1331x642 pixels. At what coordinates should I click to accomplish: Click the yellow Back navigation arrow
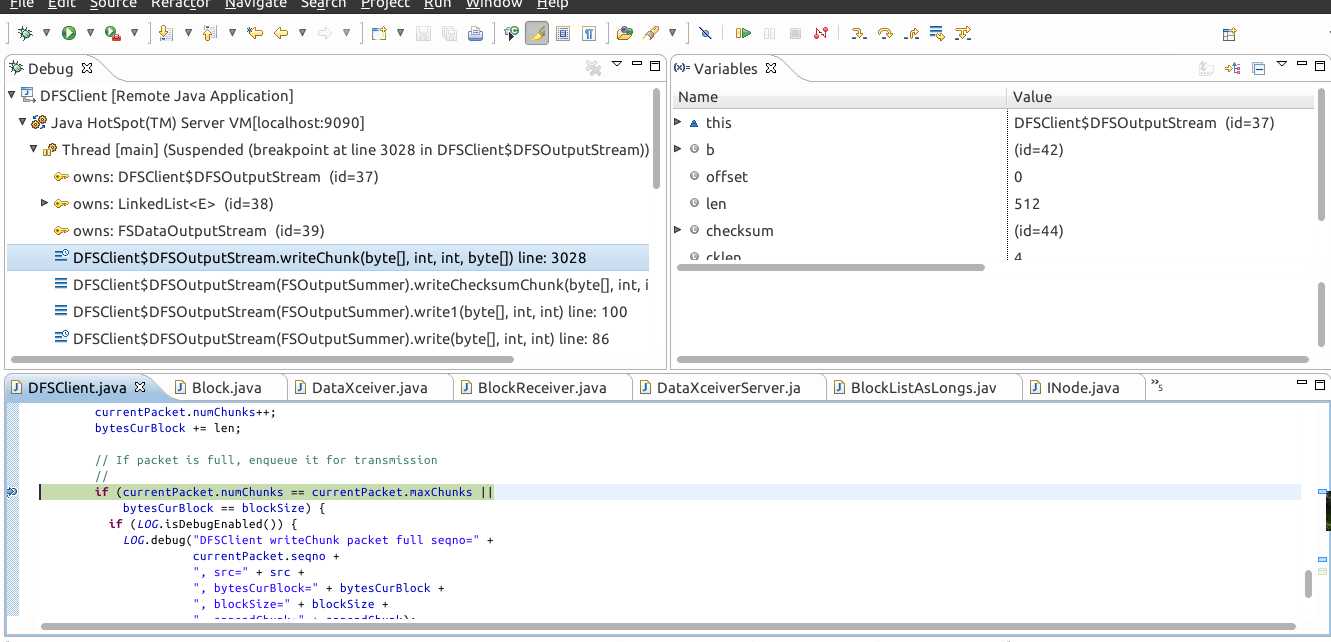click(281, 33)
